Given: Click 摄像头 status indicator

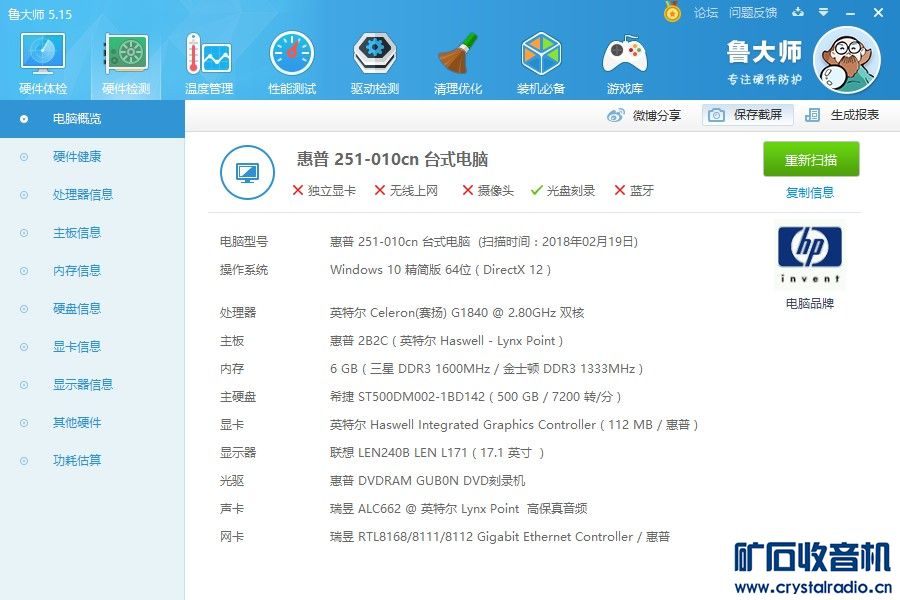Looking at the screenshot, I should point(488,191).
